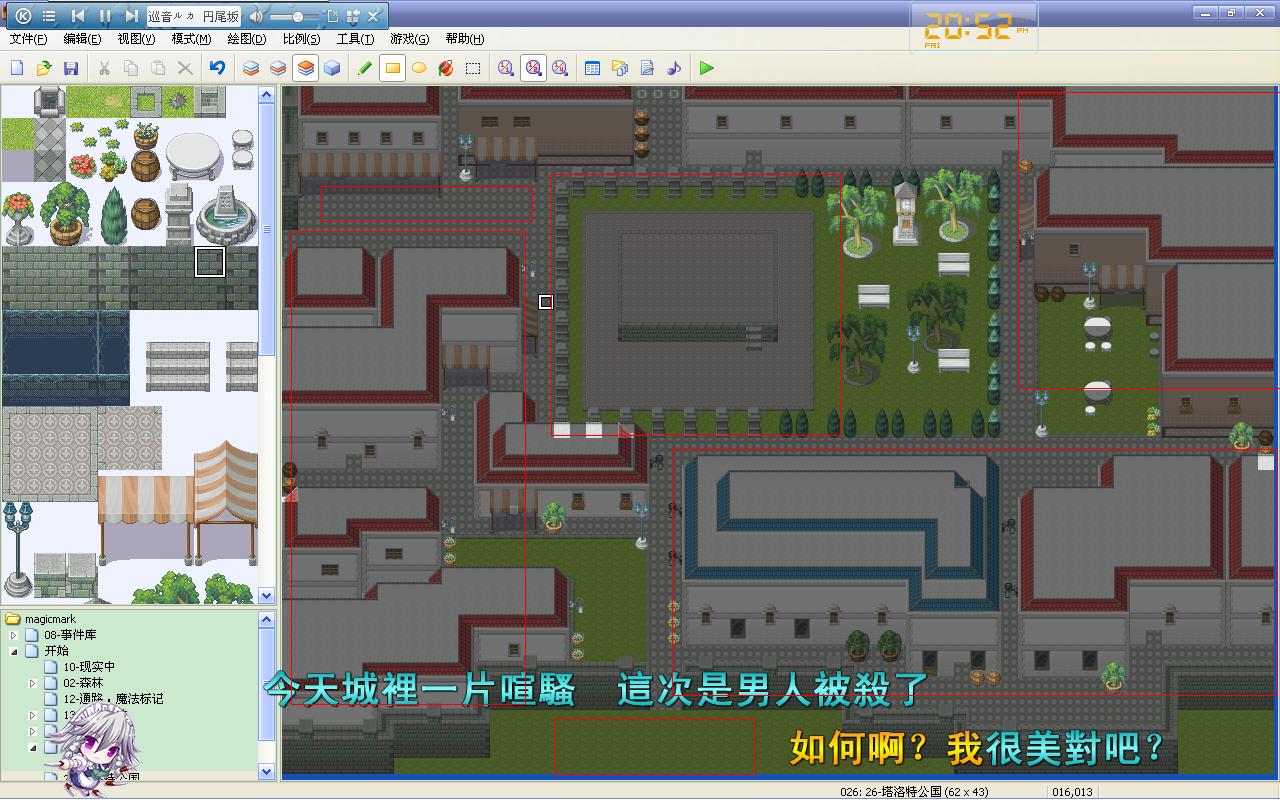Viewport: 1280px width, 800px height.
Task: Skip to next track in music player
Action: pyautogui.click(x=131, y=16)
